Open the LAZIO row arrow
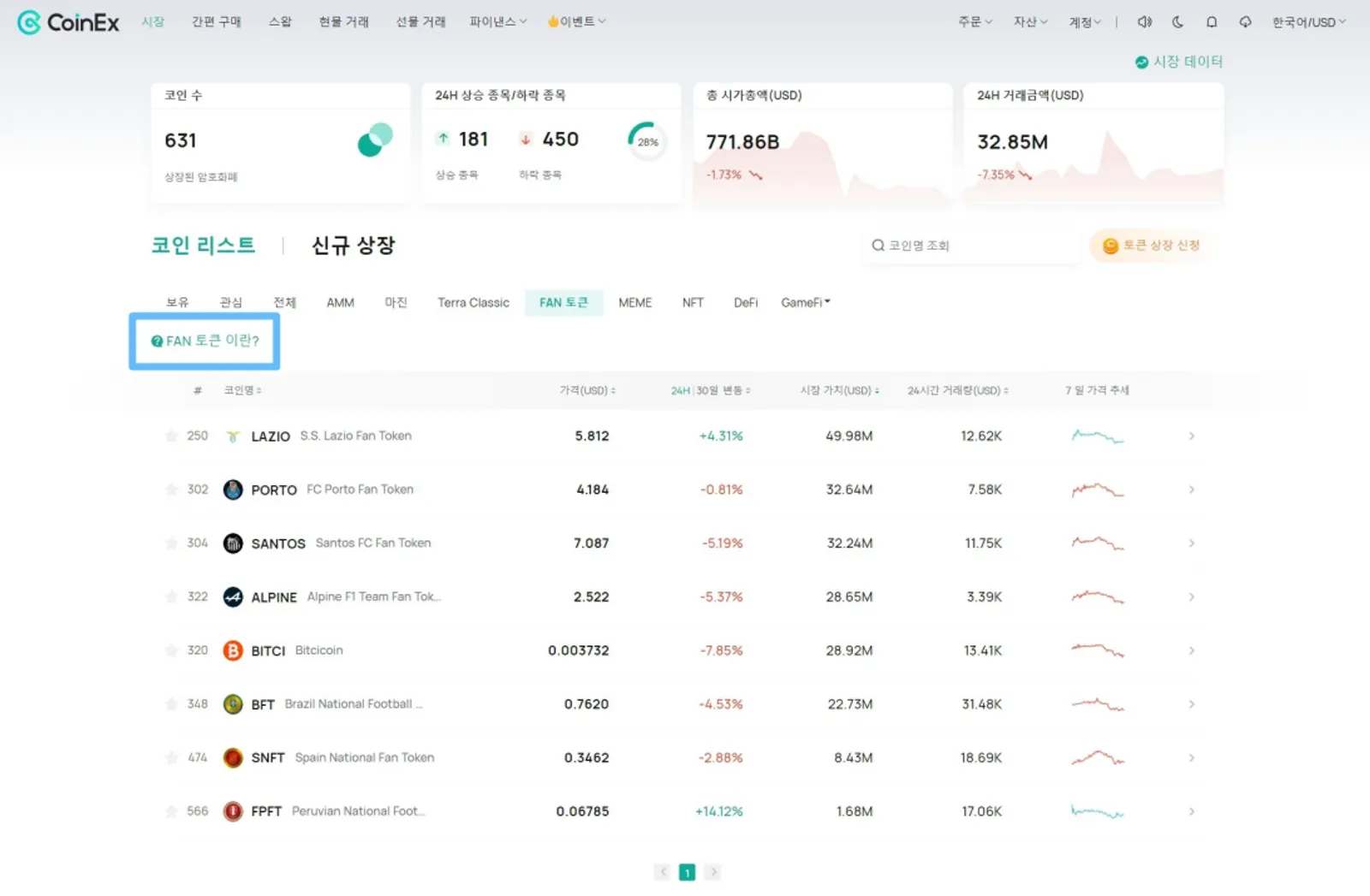Viewport: 1370px width, 896px height. (x=1191, y=436)
